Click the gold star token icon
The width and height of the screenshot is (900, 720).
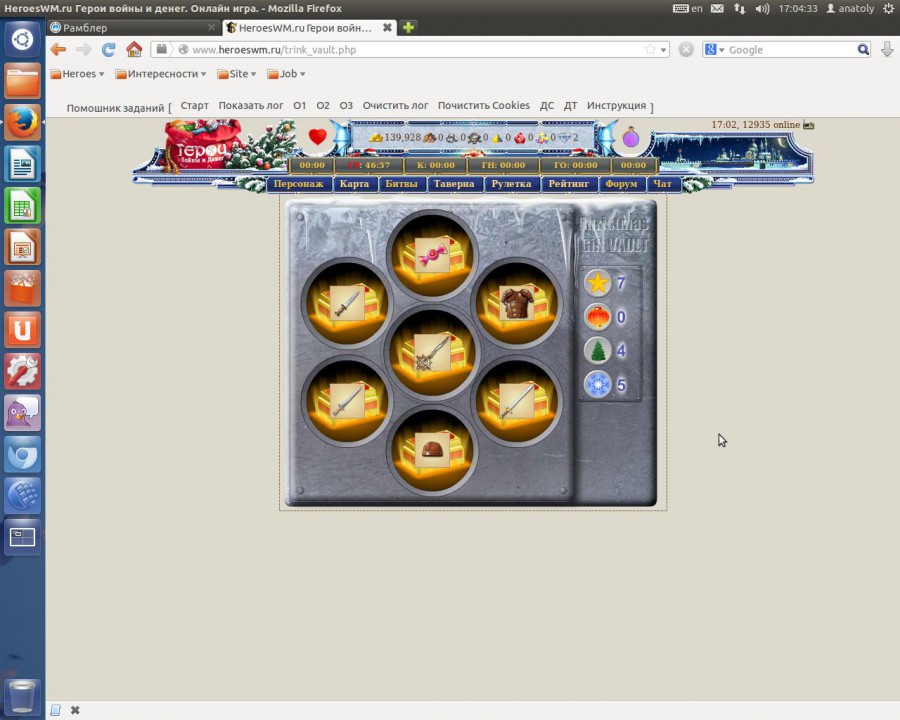pyautogui.click(x=597, y=284)
